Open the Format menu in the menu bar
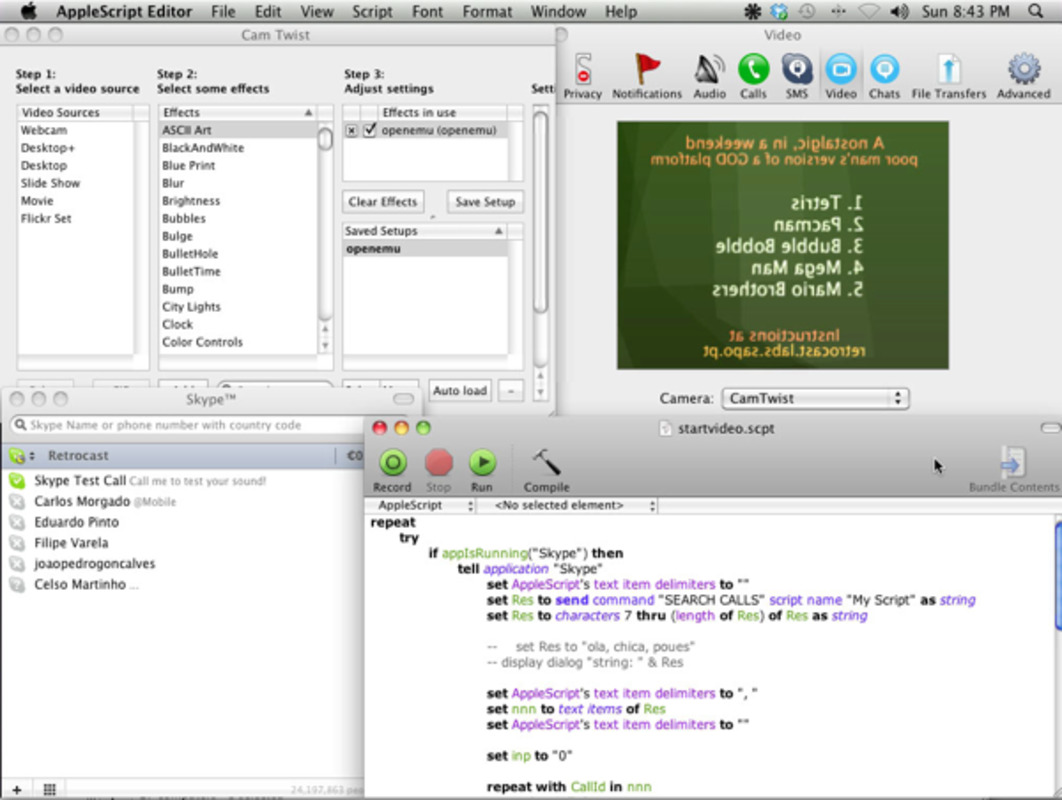Viewport: 1062px width, 800px height. [x=487, y=12]
